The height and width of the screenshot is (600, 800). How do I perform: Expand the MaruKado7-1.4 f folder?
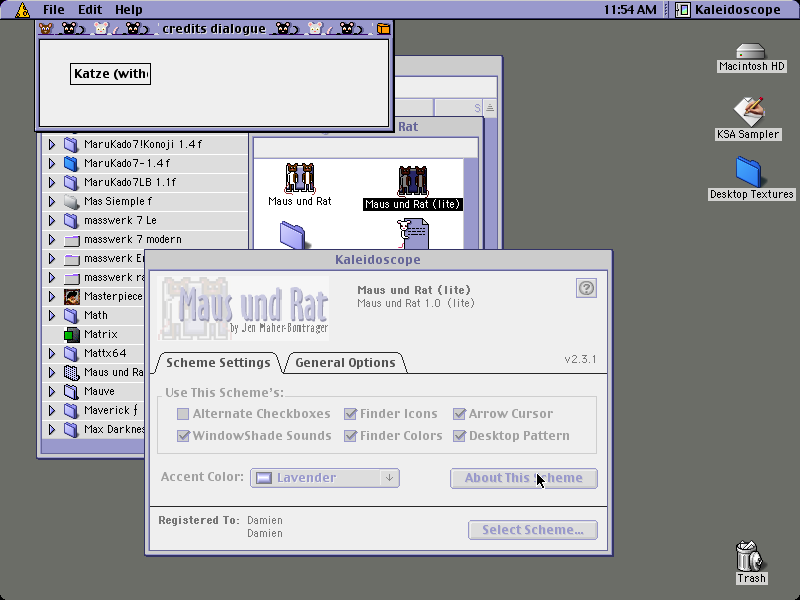(52, 163)
